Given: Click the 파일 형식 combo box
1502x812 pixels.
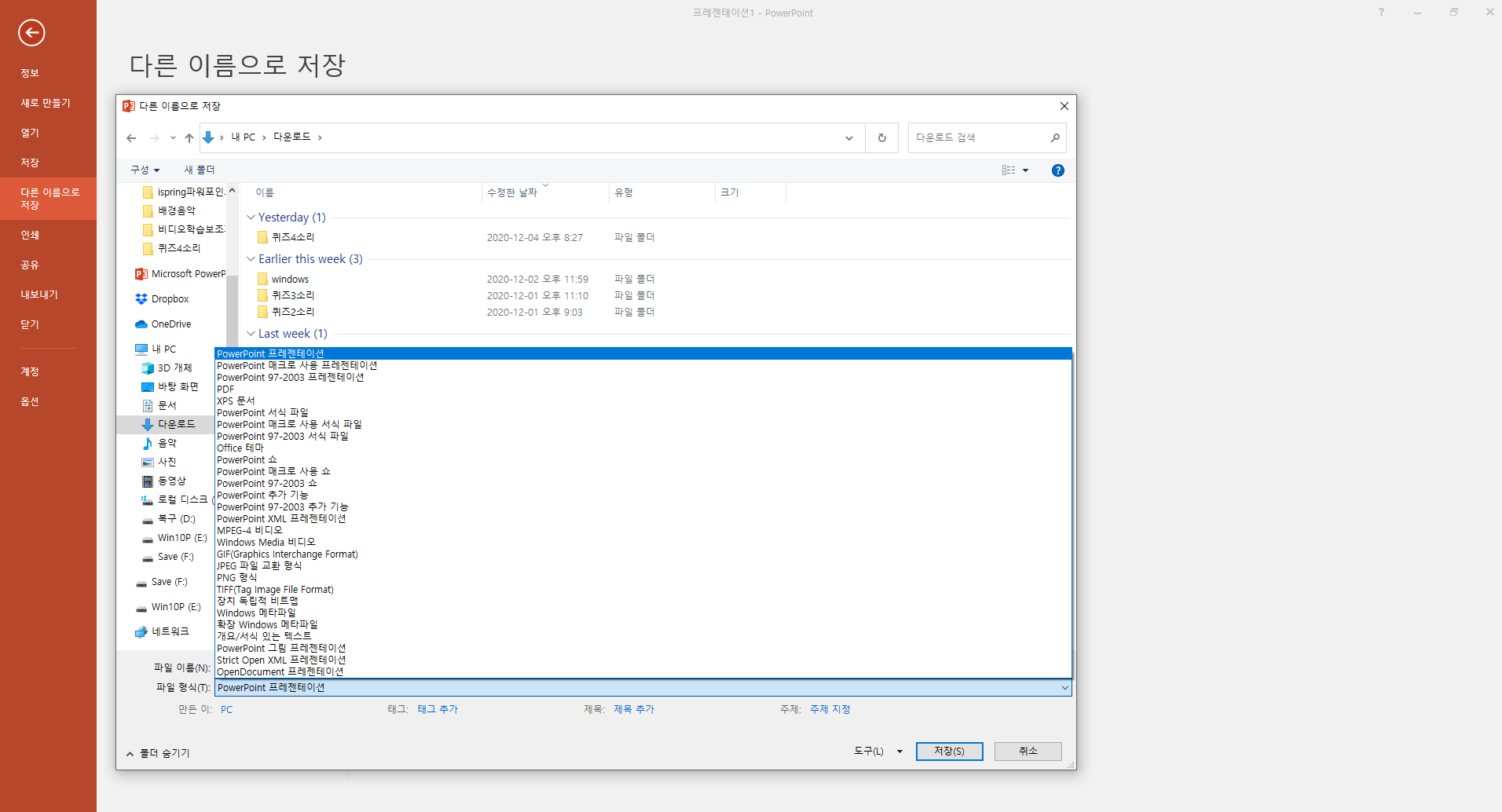Looking at the screenshot, I should (x=643, y=688).
